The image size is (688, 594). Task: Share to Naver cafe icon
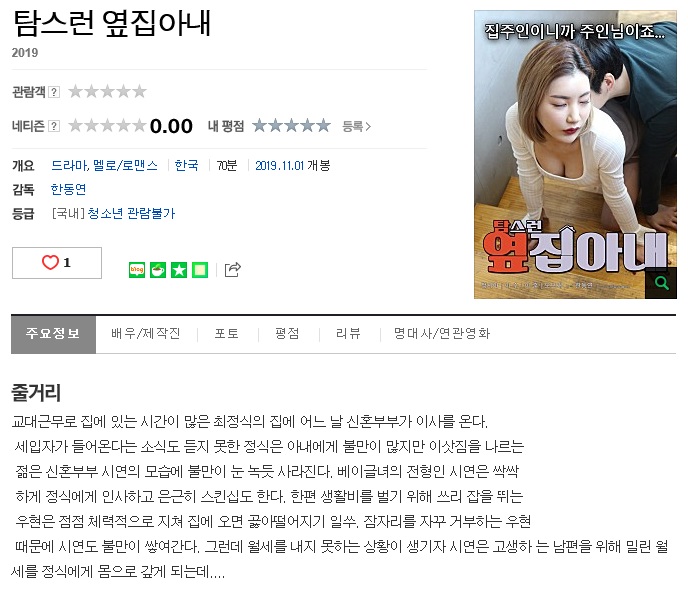pos(158,270)
